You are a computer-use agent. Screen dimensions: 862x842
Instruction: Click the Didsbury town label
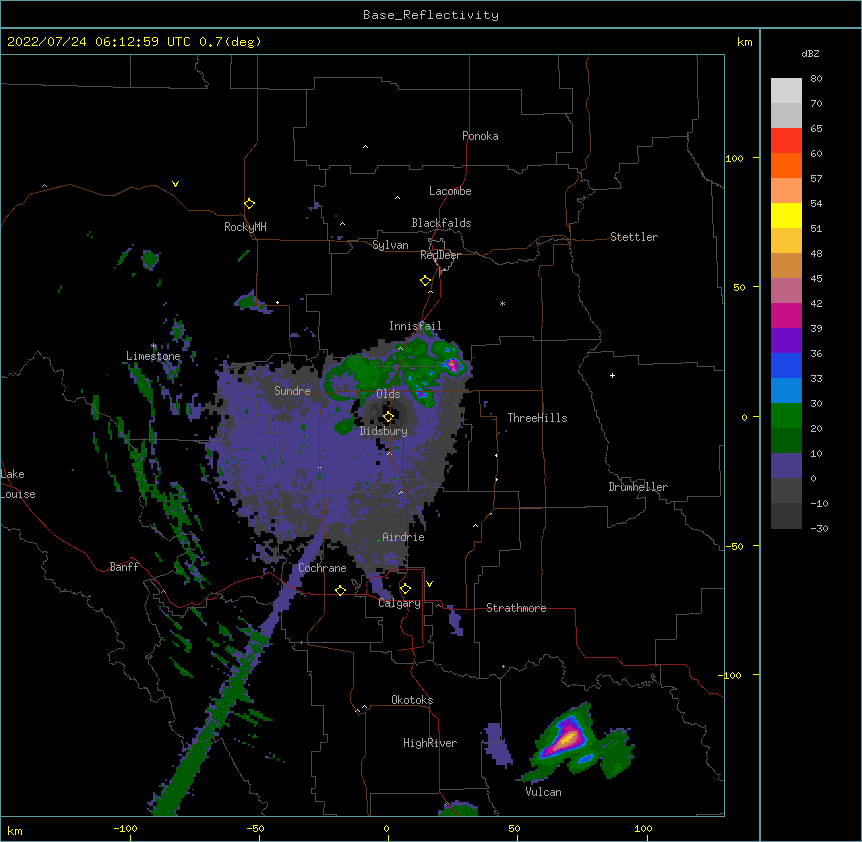(x=384, y=431)
